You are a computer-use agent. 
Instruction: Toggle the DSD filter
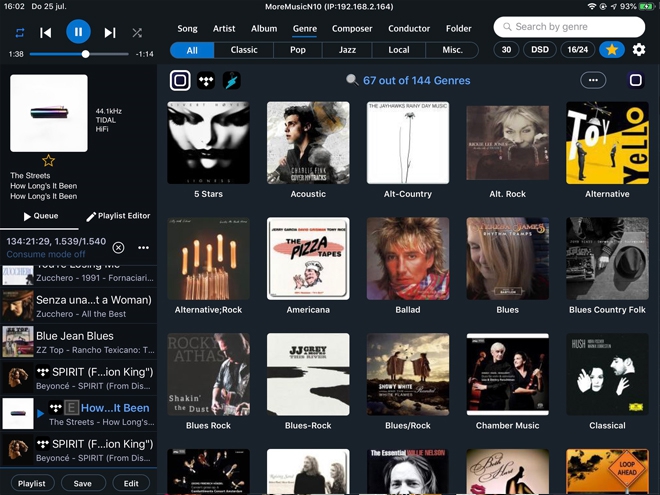pyautogui.click(x=540, y=50)
